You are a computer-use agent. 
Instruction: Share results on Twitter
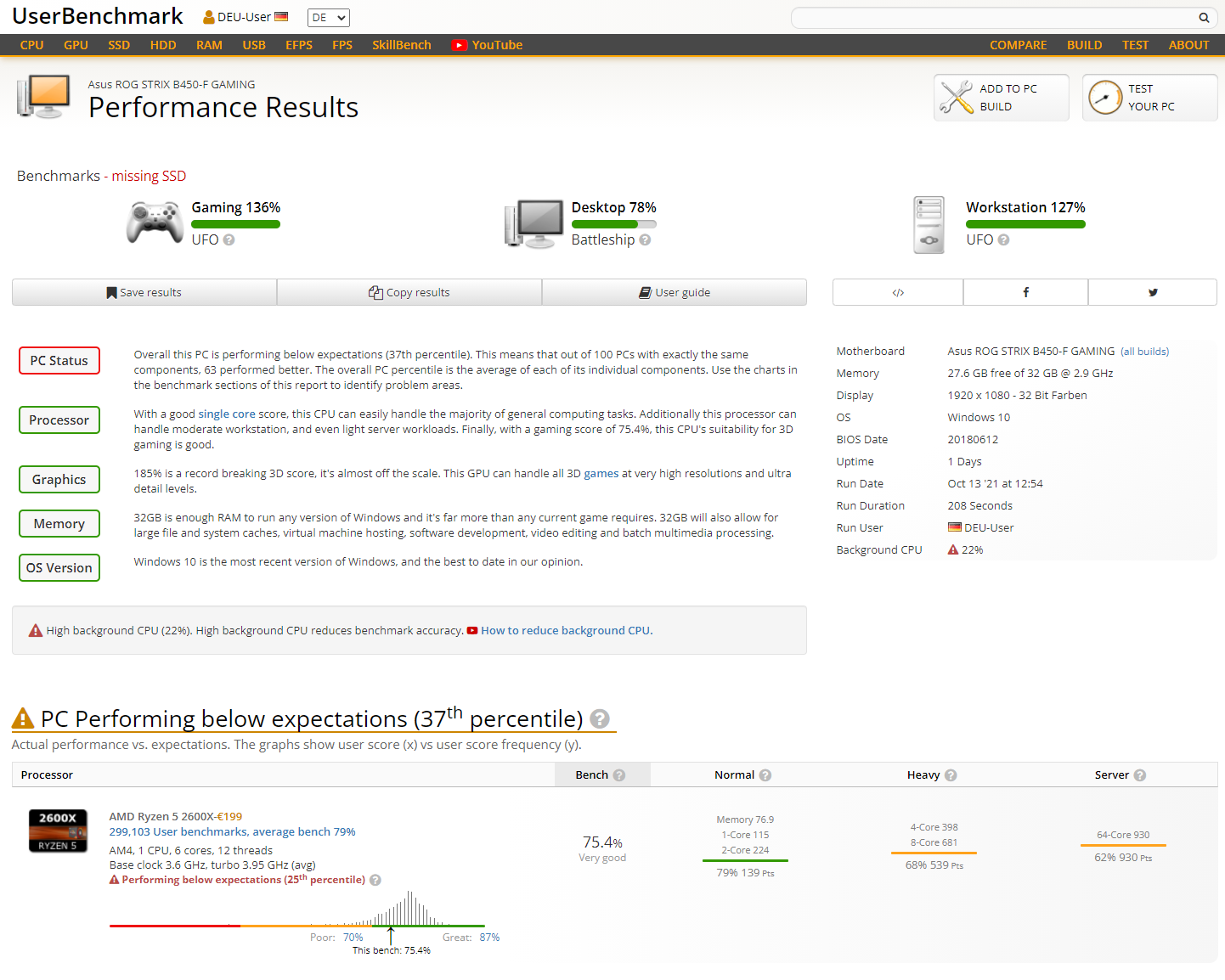point(1153,292)
